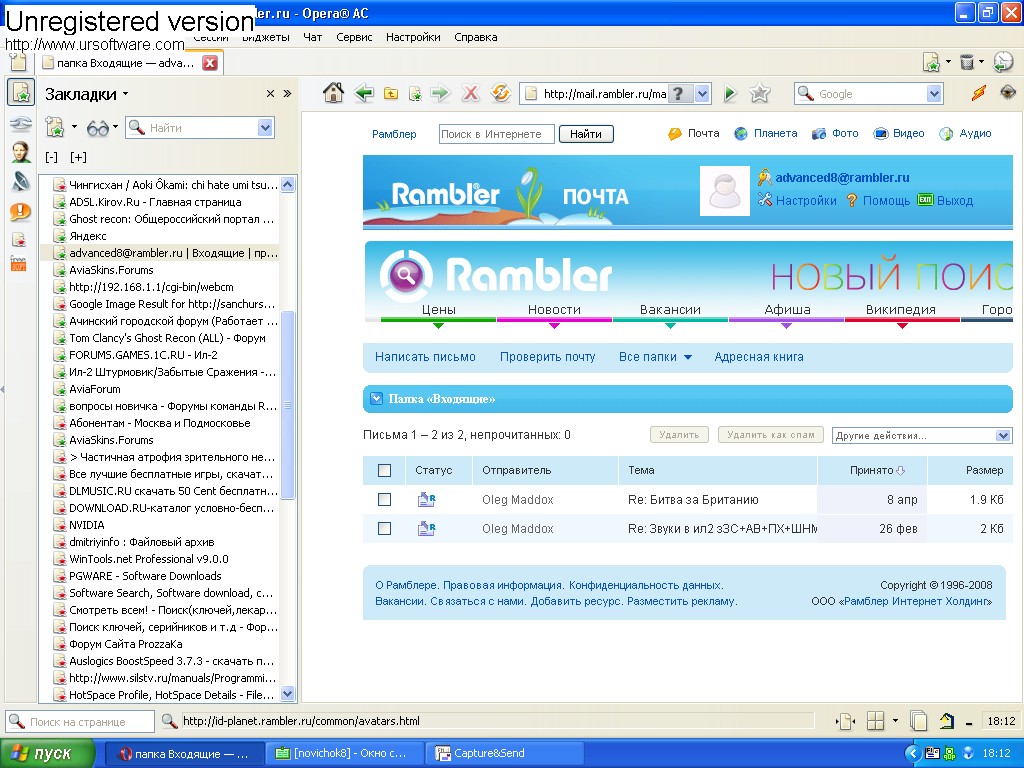This screenshot has height=768, width=1024.
Task: Sort messages by Принято column
Action: tap(872, 470)
